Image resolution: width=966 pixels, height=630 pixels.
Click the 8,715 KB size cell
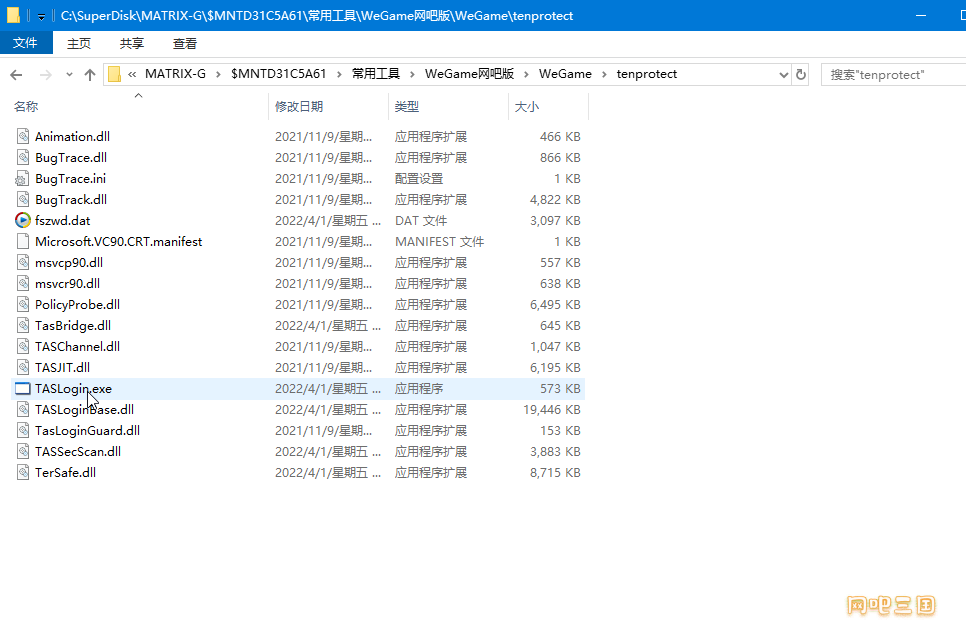pos(555,472)
